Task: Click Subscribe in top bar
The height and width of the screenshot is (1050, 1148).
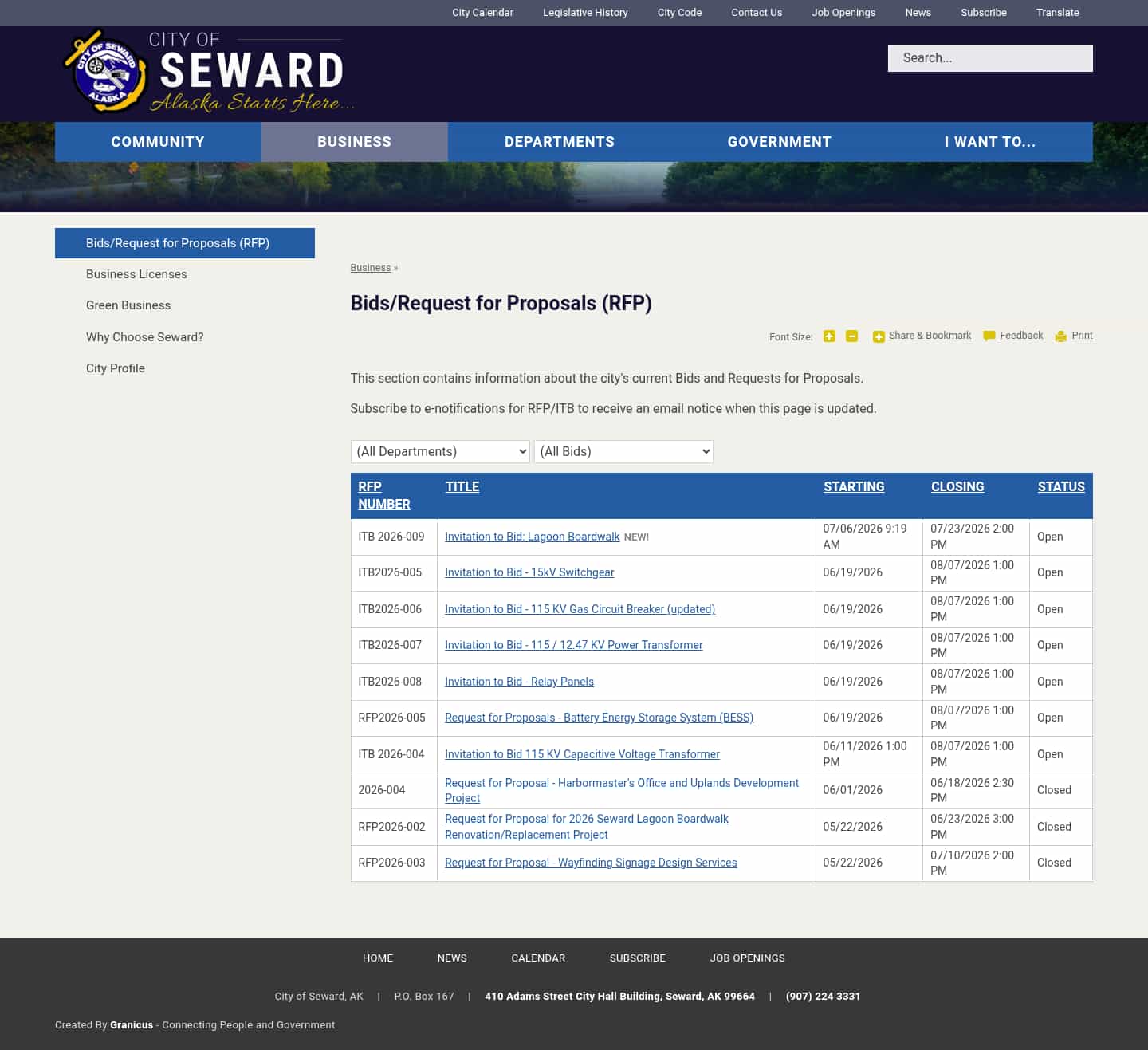Action: 984,13
